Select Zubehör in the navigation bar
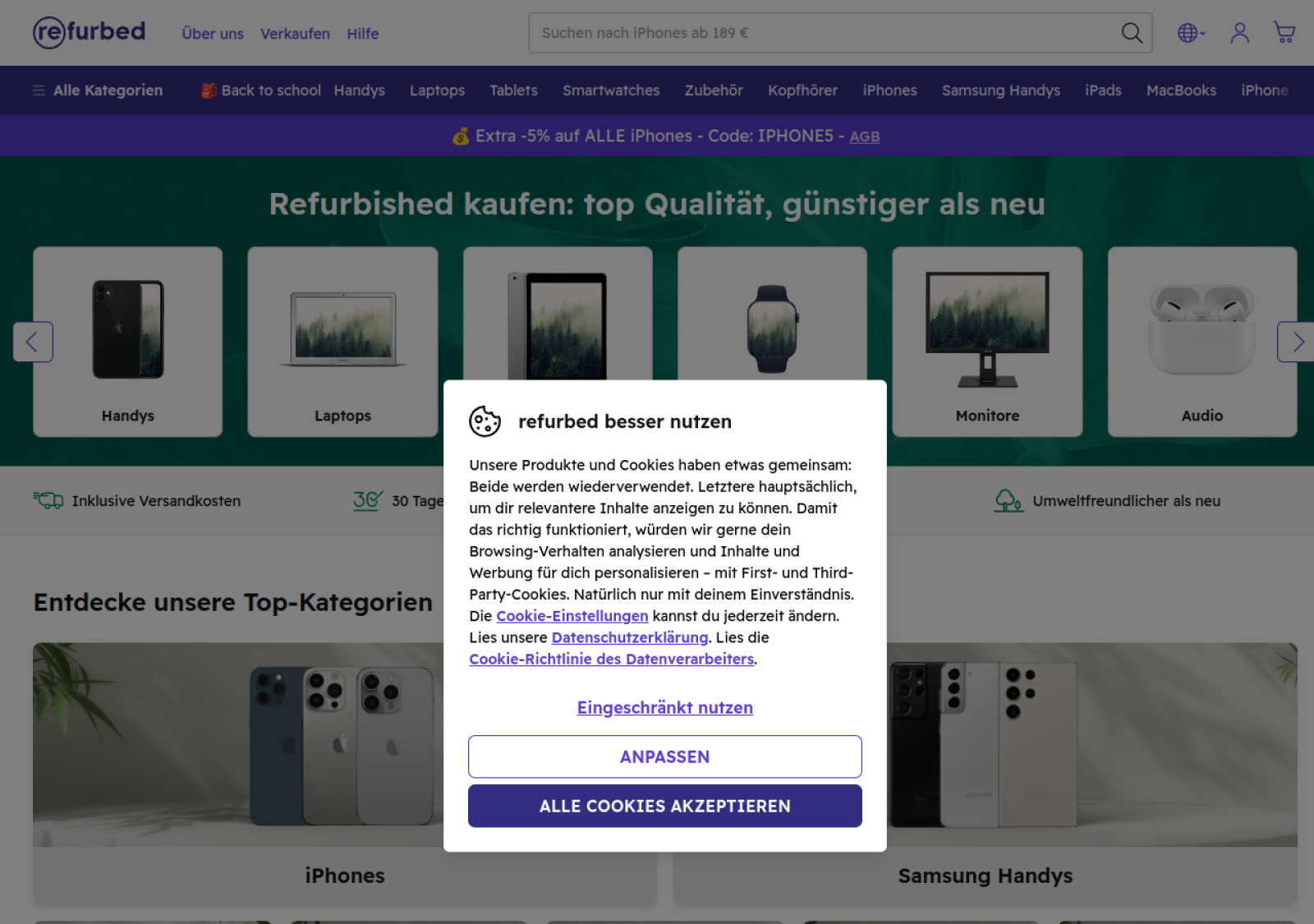The width and height of the screenshot is (1314, 924). [714, 90]
